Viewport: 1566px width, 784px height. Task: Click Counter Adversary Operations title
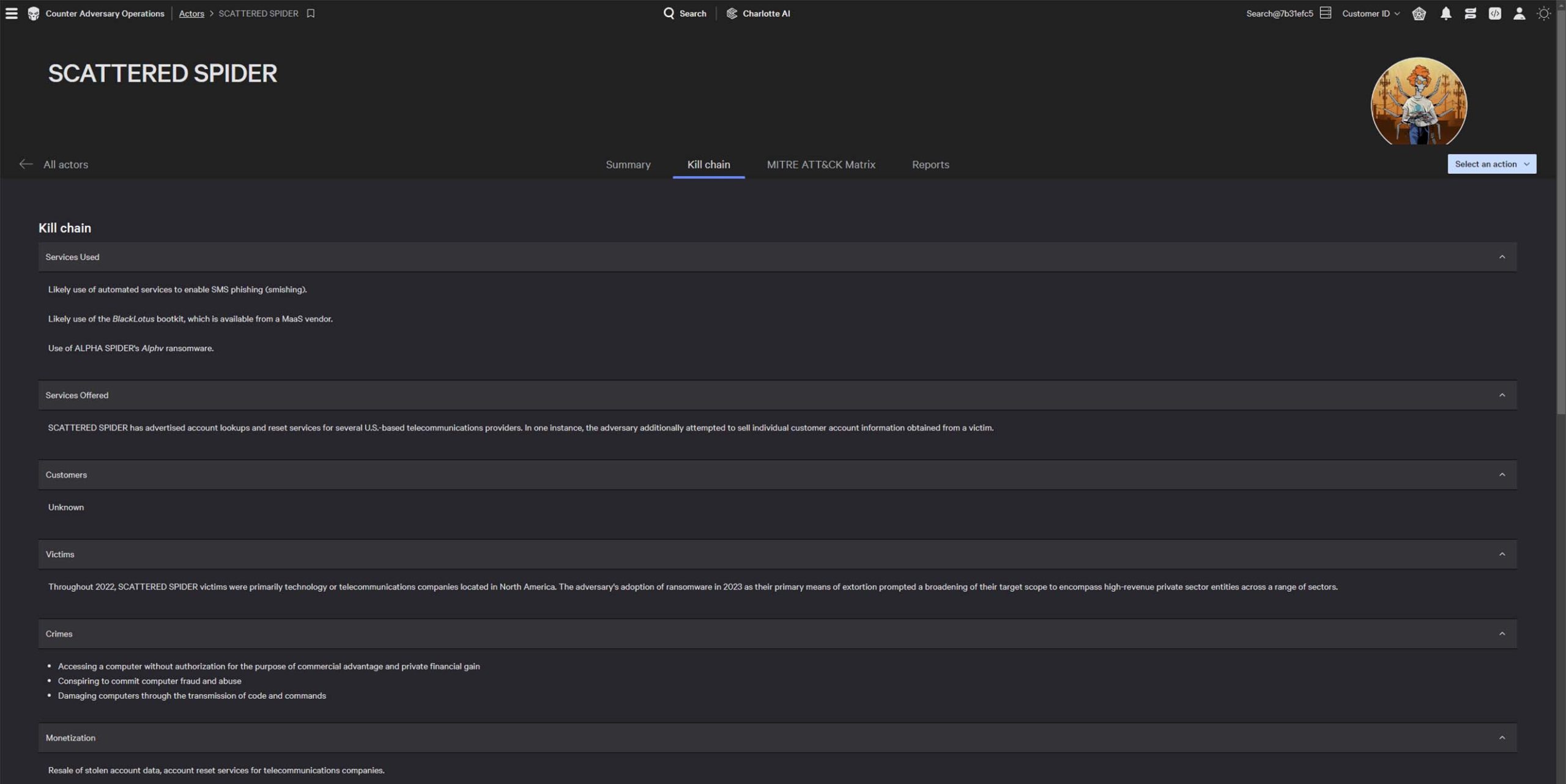point(105,13)
